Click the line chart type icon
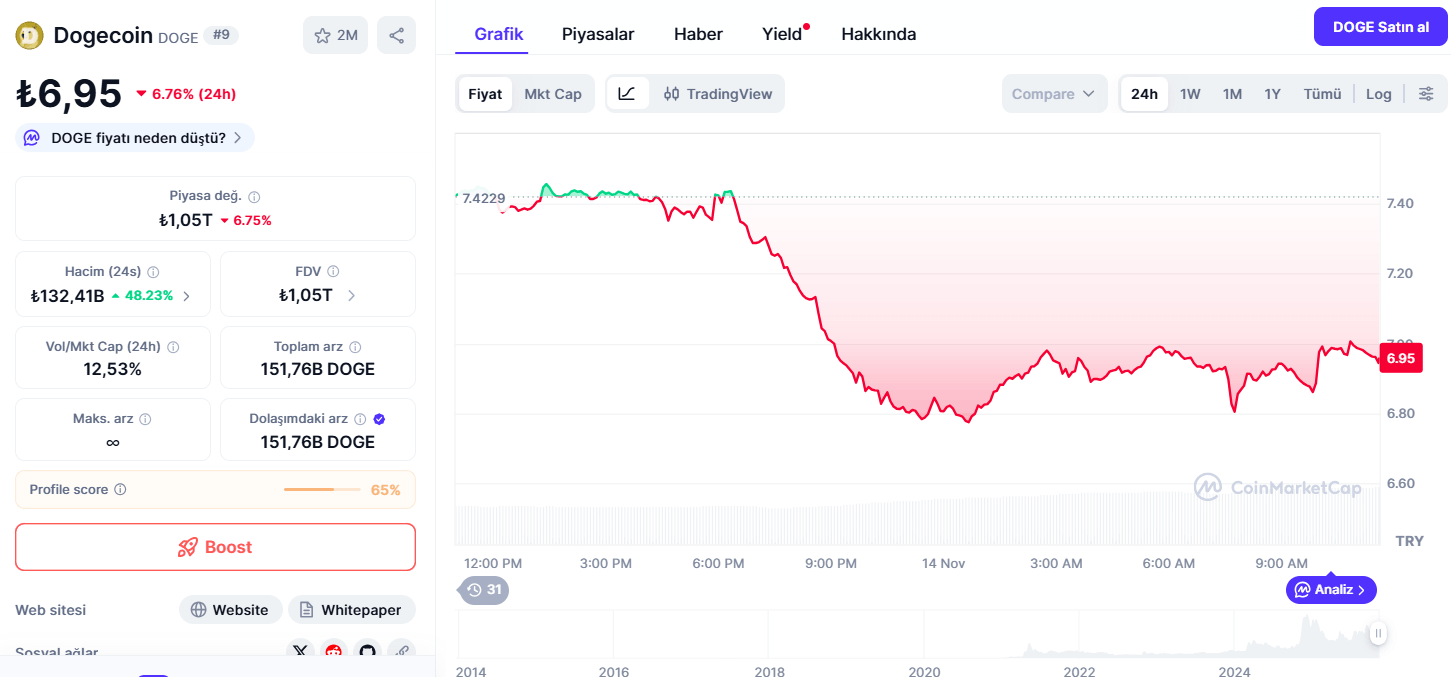1451x677 pixels. pos(627,94)
